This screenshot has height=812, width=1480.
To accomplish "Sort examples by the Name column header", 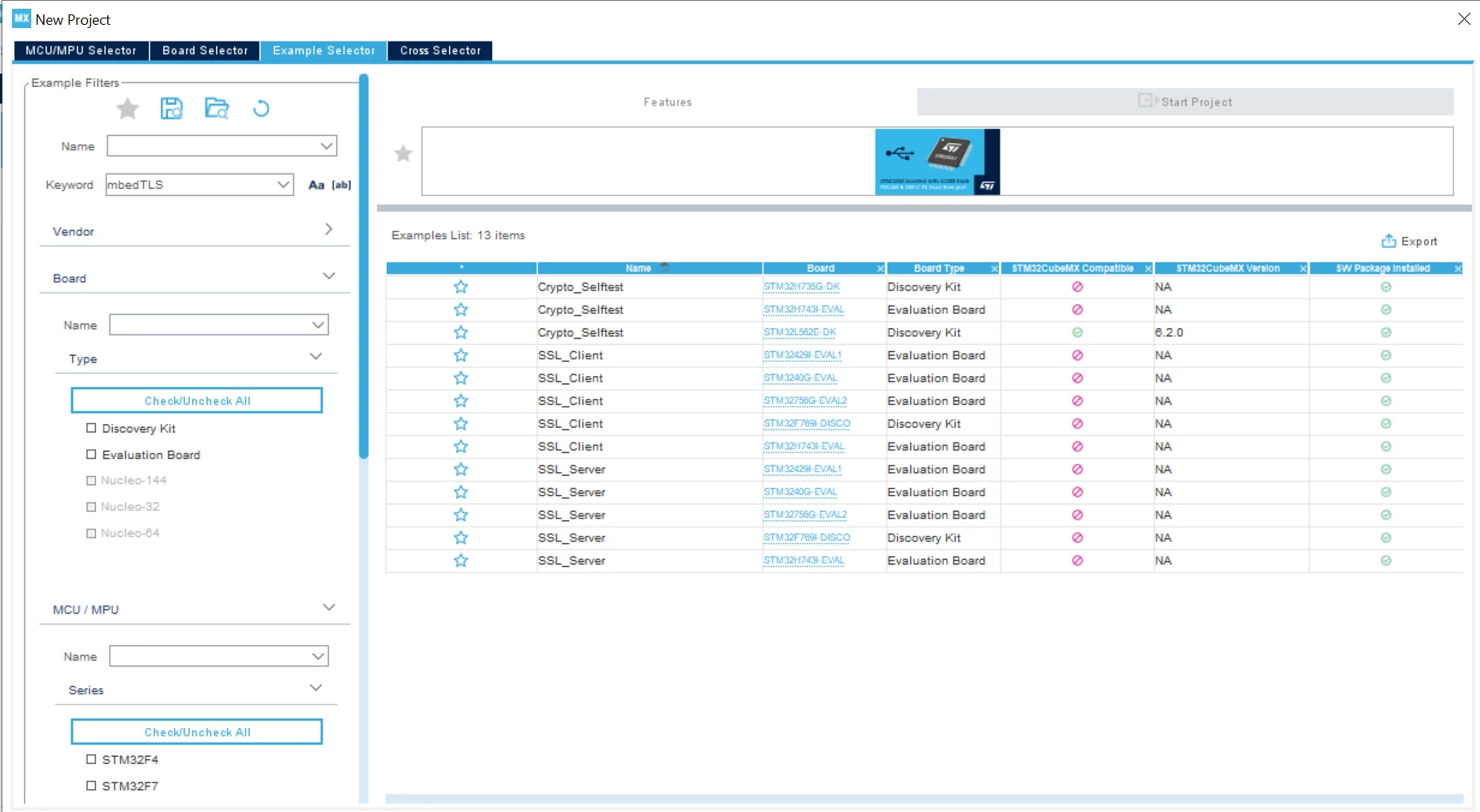I will pos(649,269).
